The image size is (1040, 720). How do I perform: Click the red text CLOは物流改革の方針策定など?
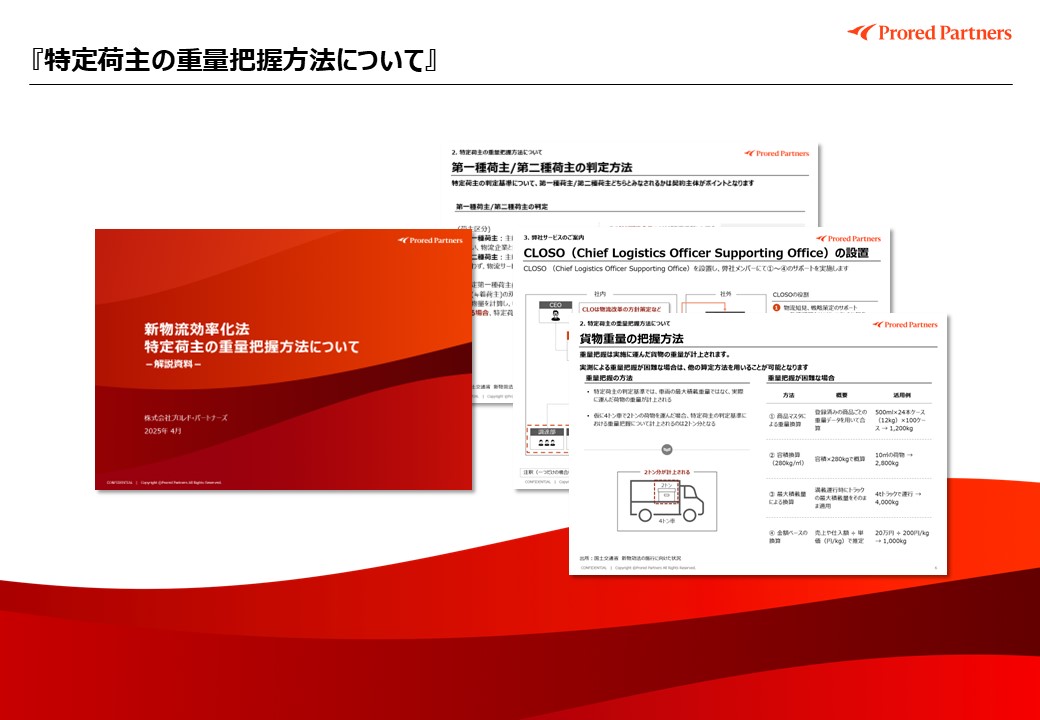pos(621,309)
